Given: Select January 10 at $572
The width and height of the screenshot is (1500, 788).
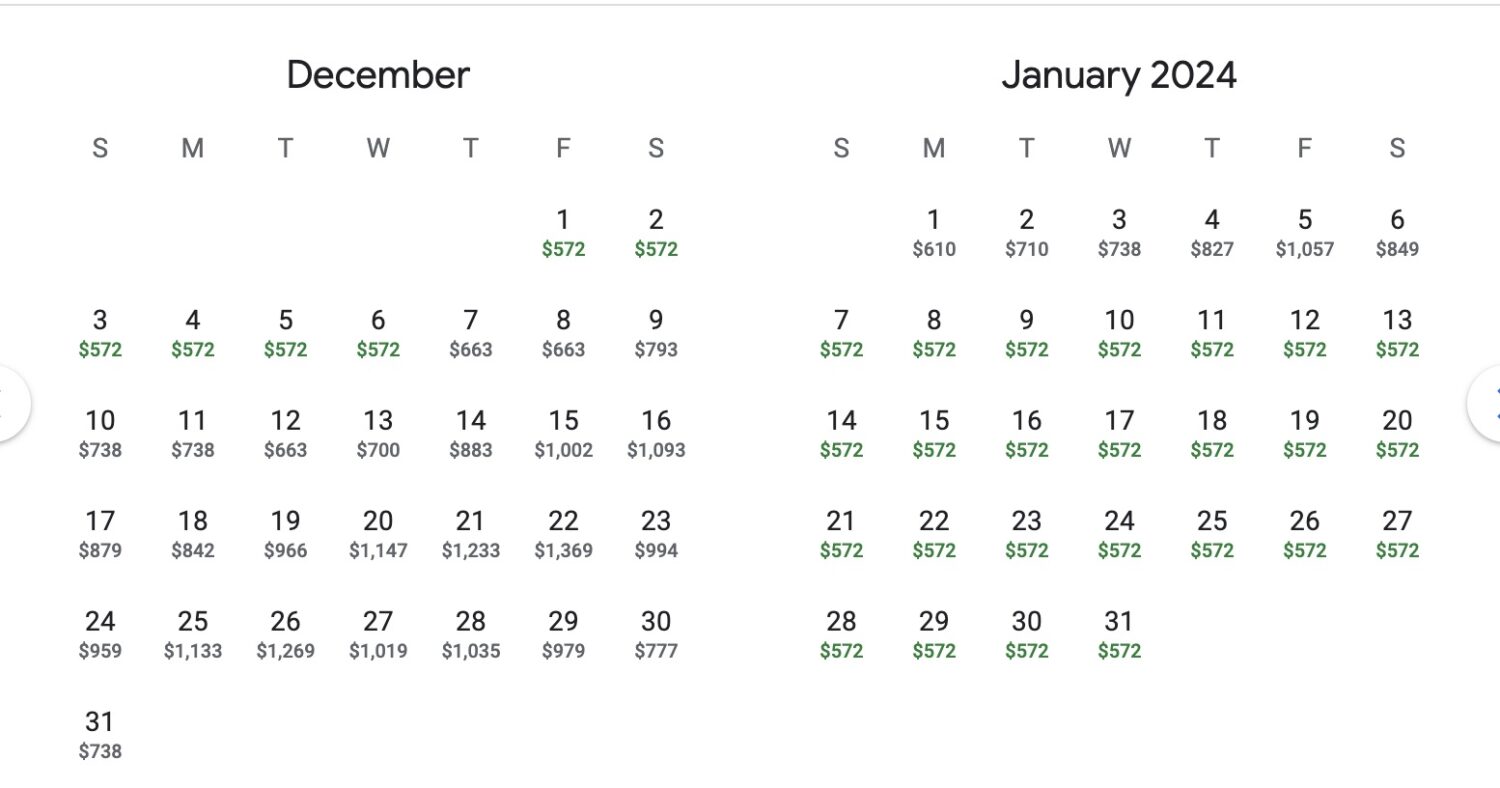Looking at the screenshot, I should (x=1119, y=333).
